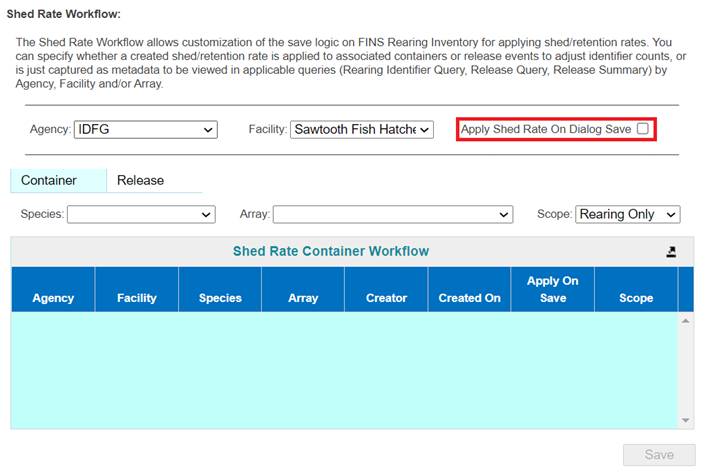Screen dimensions: 715x475
Task: Click the export icon in table header
Action: tap(671, 252)
